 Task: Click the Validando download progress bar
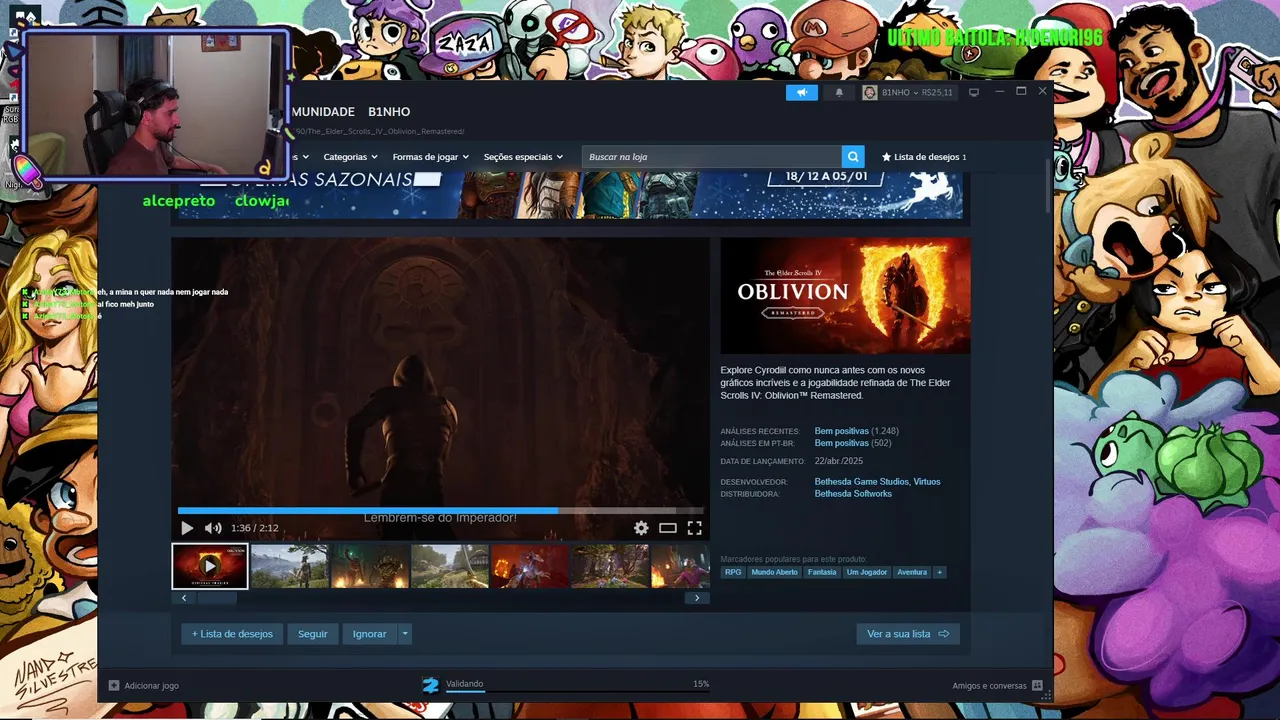pos(577,692)
